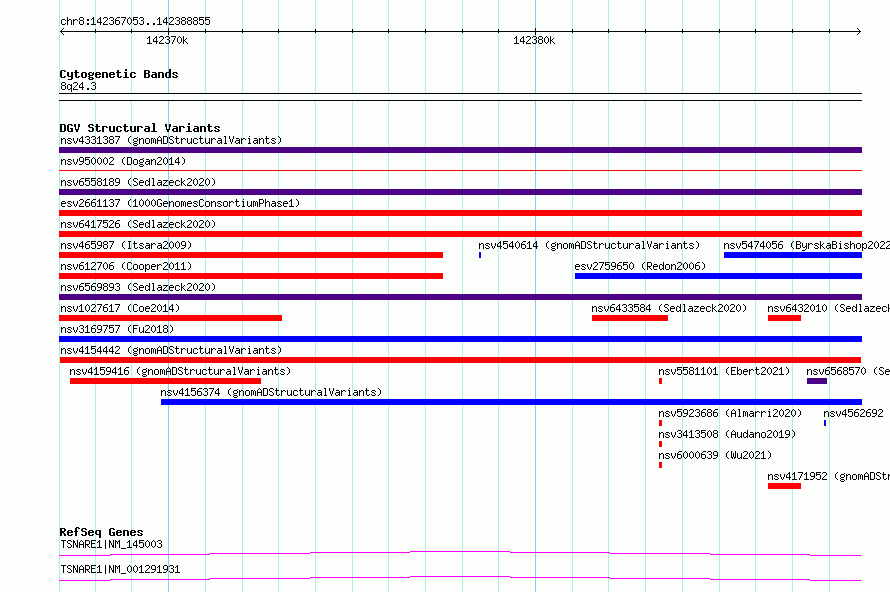This screenshot has height=592, width=890.
Task: Select nsv4154442 (gnomADStructuralVariants) label
Action: [171, 350]
